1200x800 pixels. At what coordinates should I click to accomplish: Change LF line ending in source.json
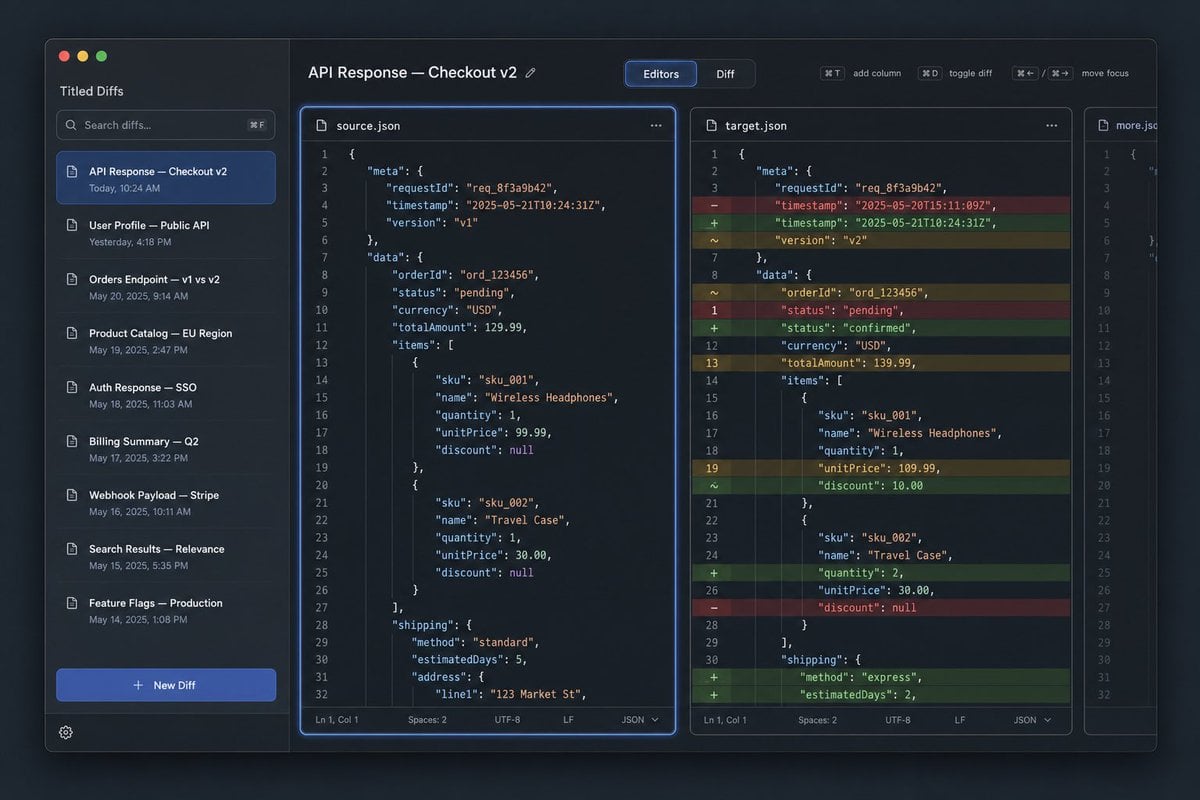point(568,720)
